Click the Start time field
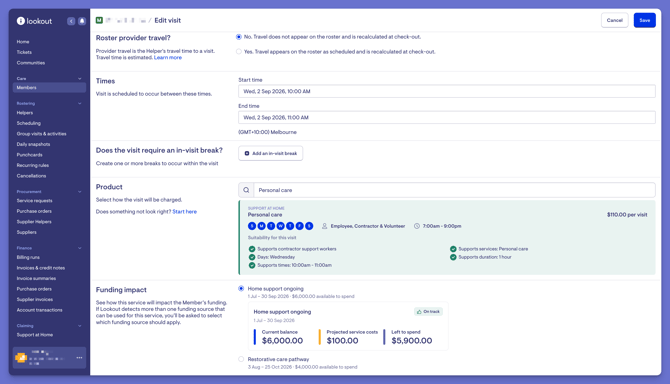670x384 pixels. pyautogui.click(x=447, y=91)
